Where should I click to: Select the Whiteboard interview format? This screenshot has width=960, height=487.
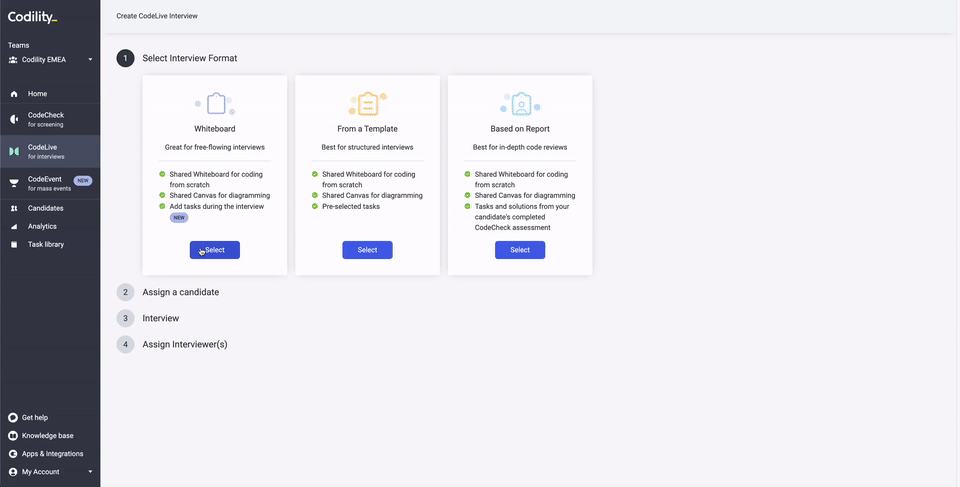click(x=215, y=250)
